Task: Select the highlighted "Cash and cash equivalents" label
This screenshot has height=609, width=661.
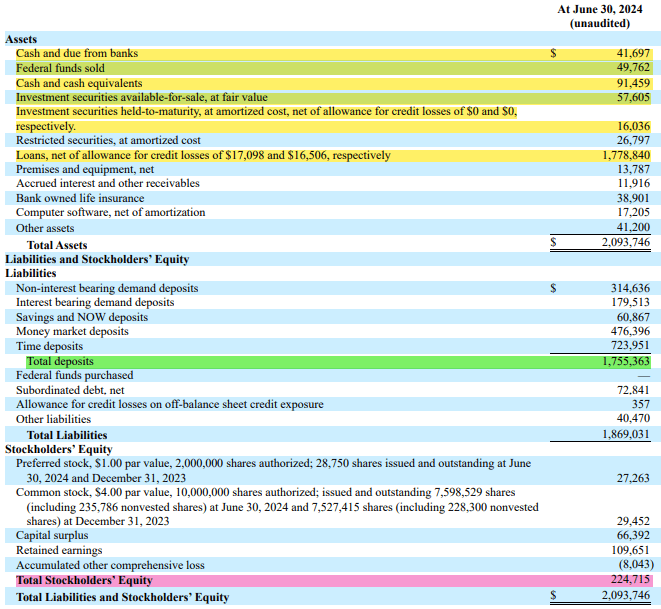Action: coord(79,83)
